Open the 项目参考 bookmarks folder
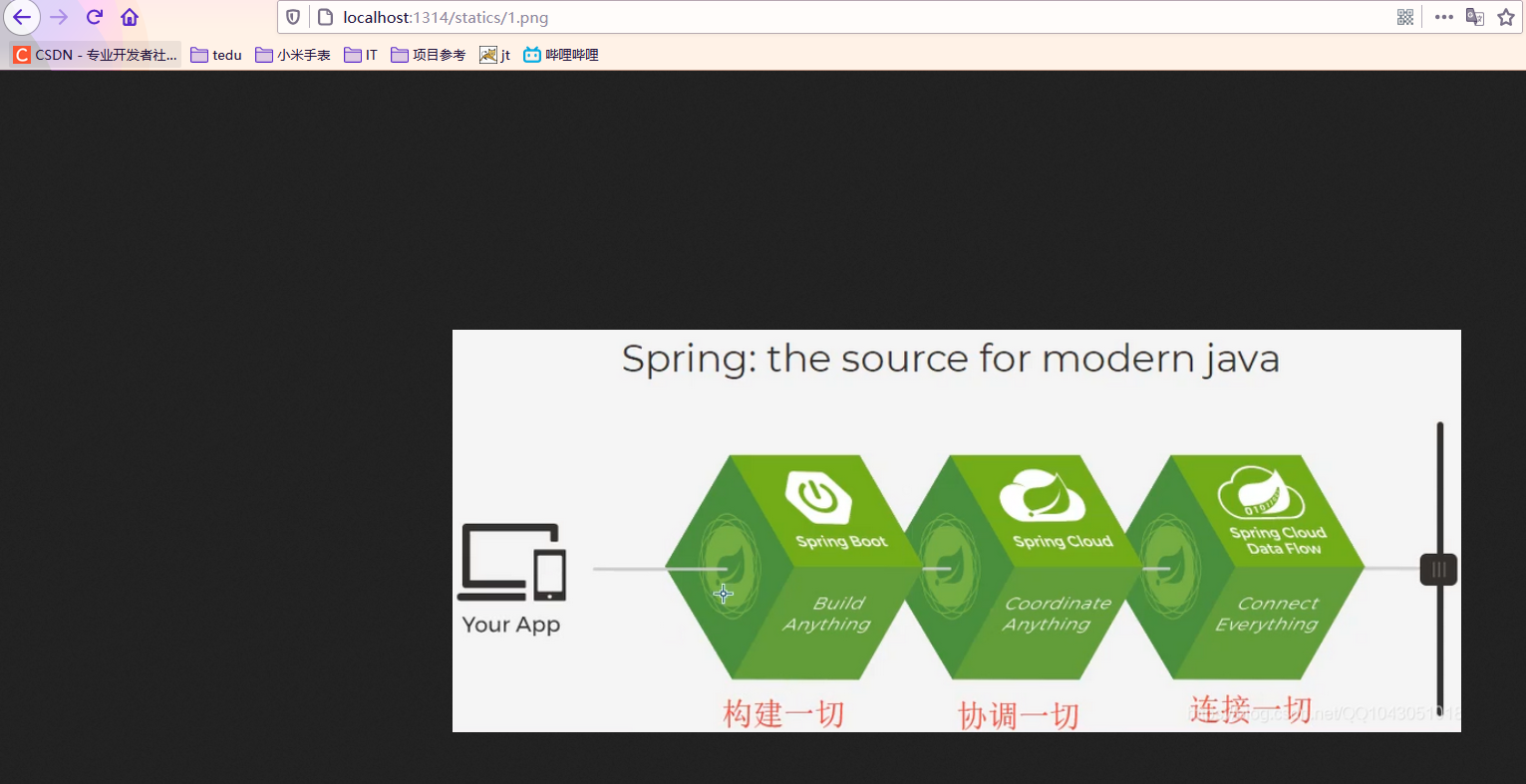Image resolution: width=1526 pixels, height=784 pixels. [x=429, y=55]
